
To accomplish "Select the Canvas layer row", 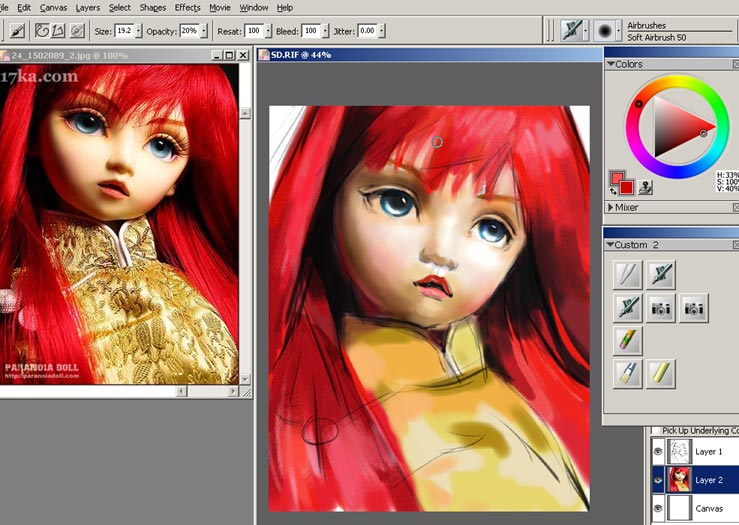I will pyautogui.click(x=695, y=508).
